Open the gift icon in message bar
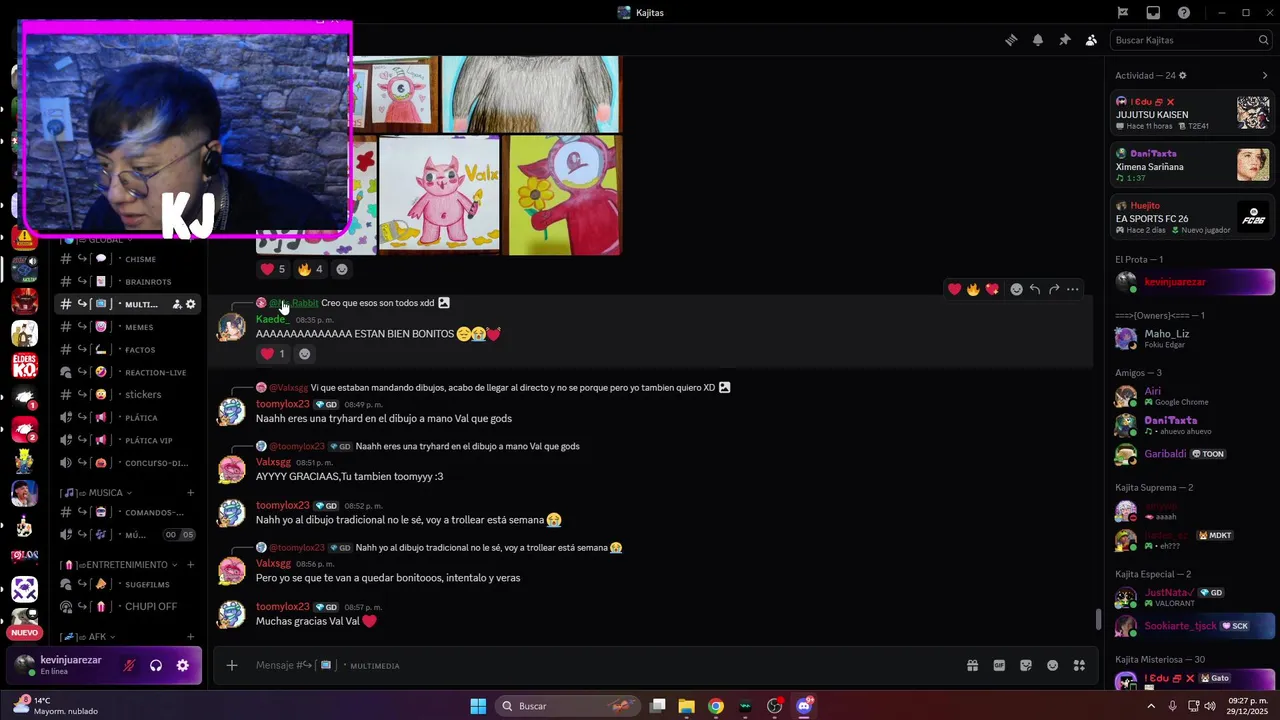 pos(972,665)
